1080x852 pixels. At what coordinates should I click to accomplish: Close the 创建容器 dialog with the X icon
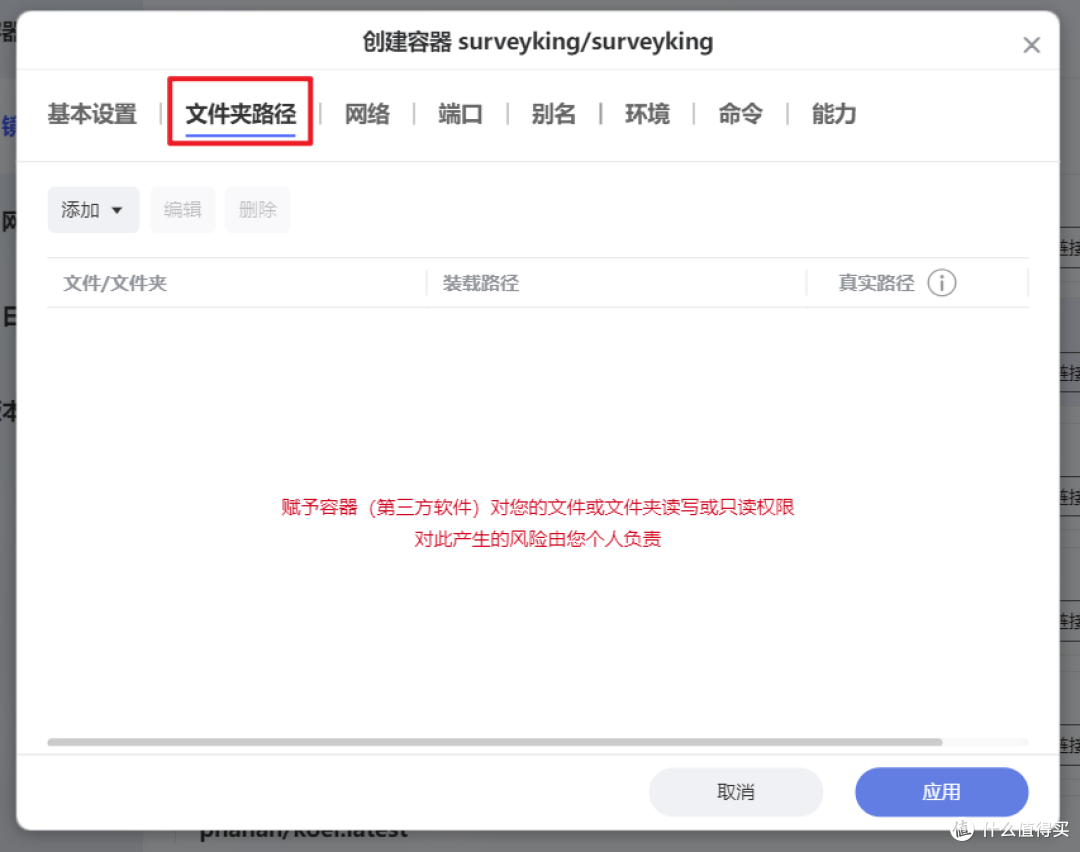1031,44
